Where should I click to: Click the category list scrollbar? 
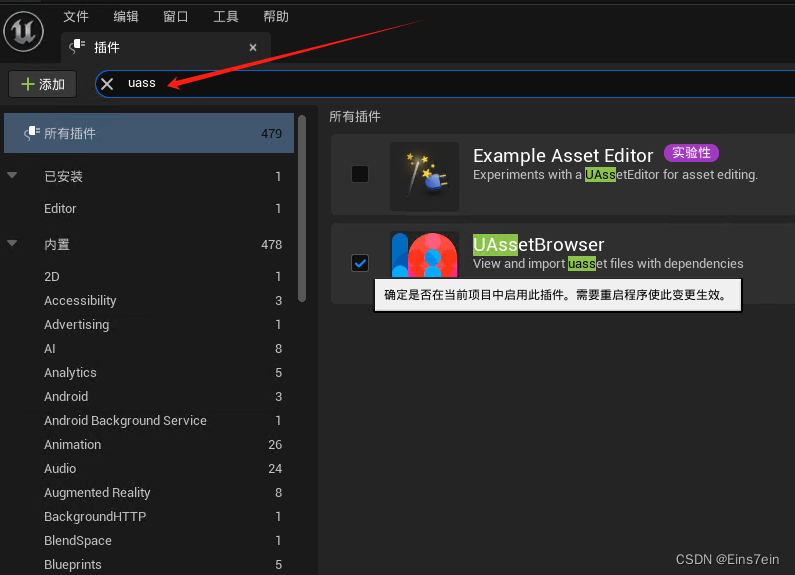pos(302,208)
